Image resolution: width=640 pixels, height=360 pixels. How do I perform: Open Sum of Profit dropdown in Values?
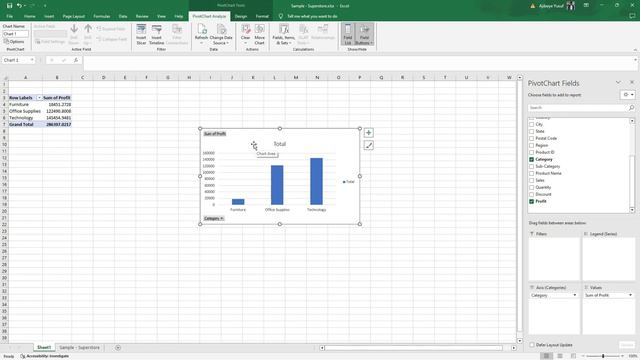(630, 295)
